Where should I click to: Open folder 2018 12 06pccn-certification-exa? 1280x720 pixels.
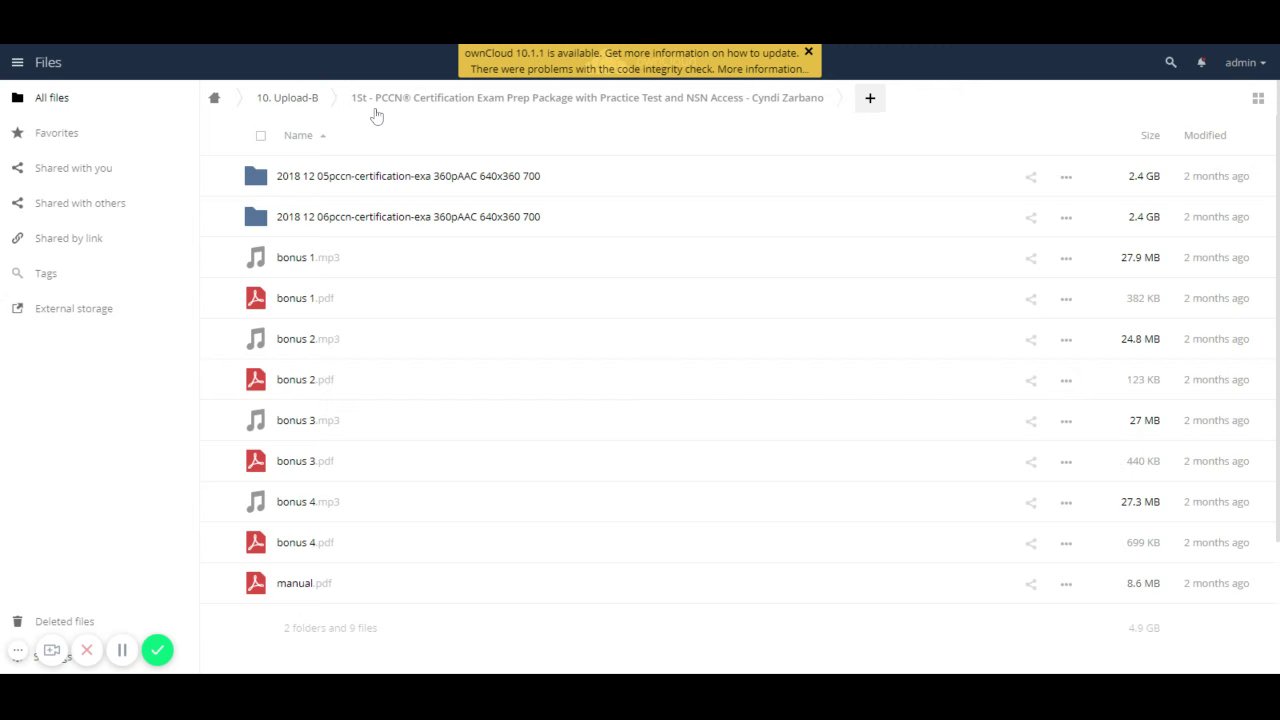point(408,217)
